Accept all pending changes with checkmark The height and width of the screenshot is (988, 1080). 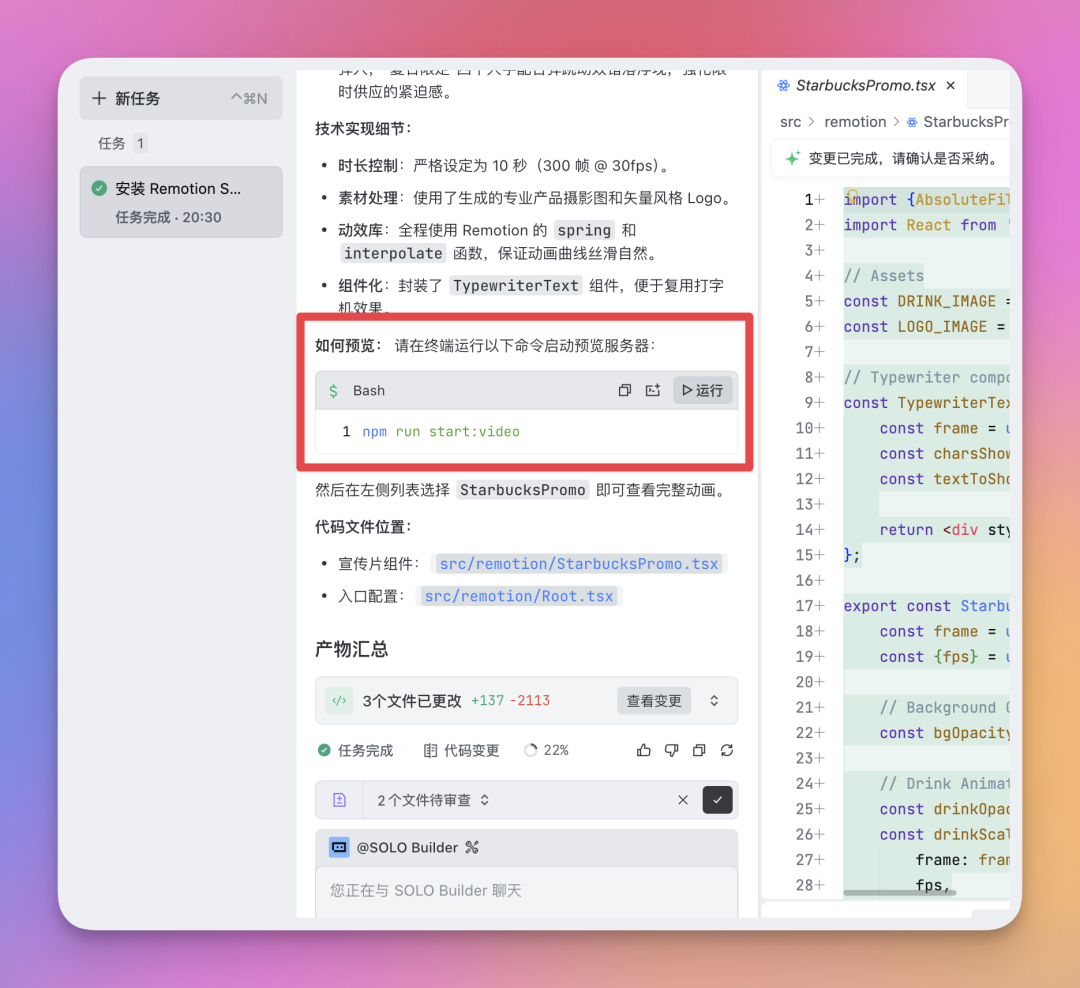(717, 800)
